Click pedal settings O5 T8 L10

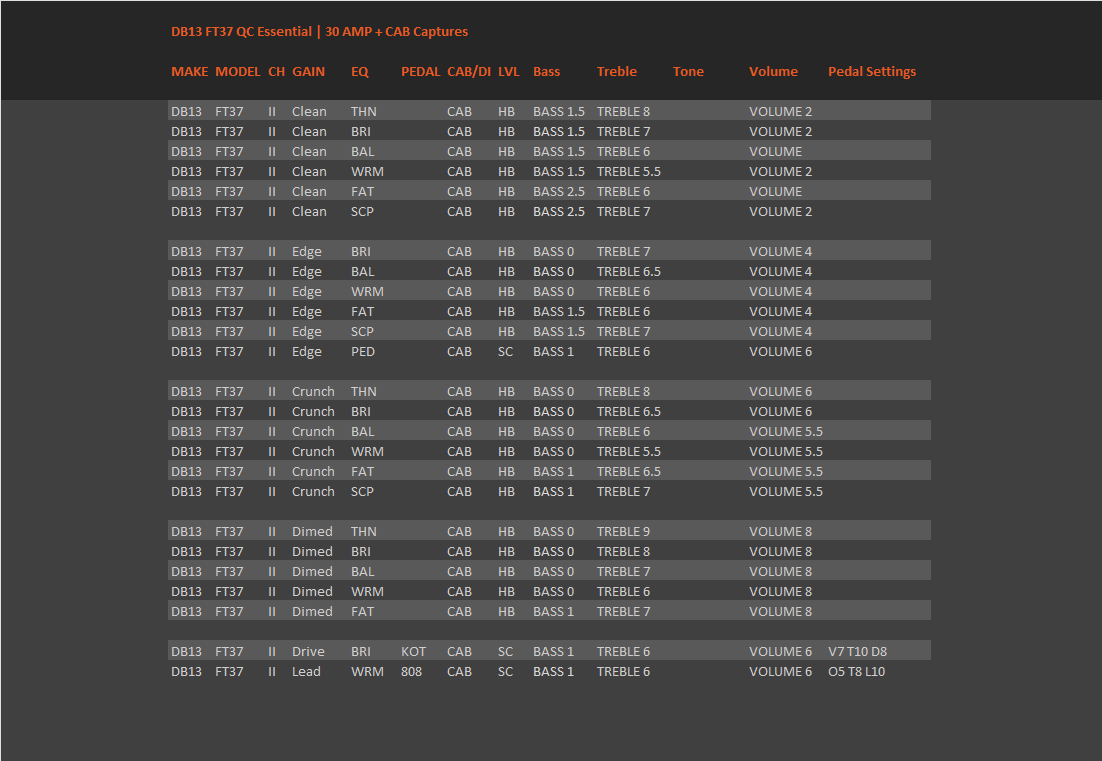click(x=856, y=671)
